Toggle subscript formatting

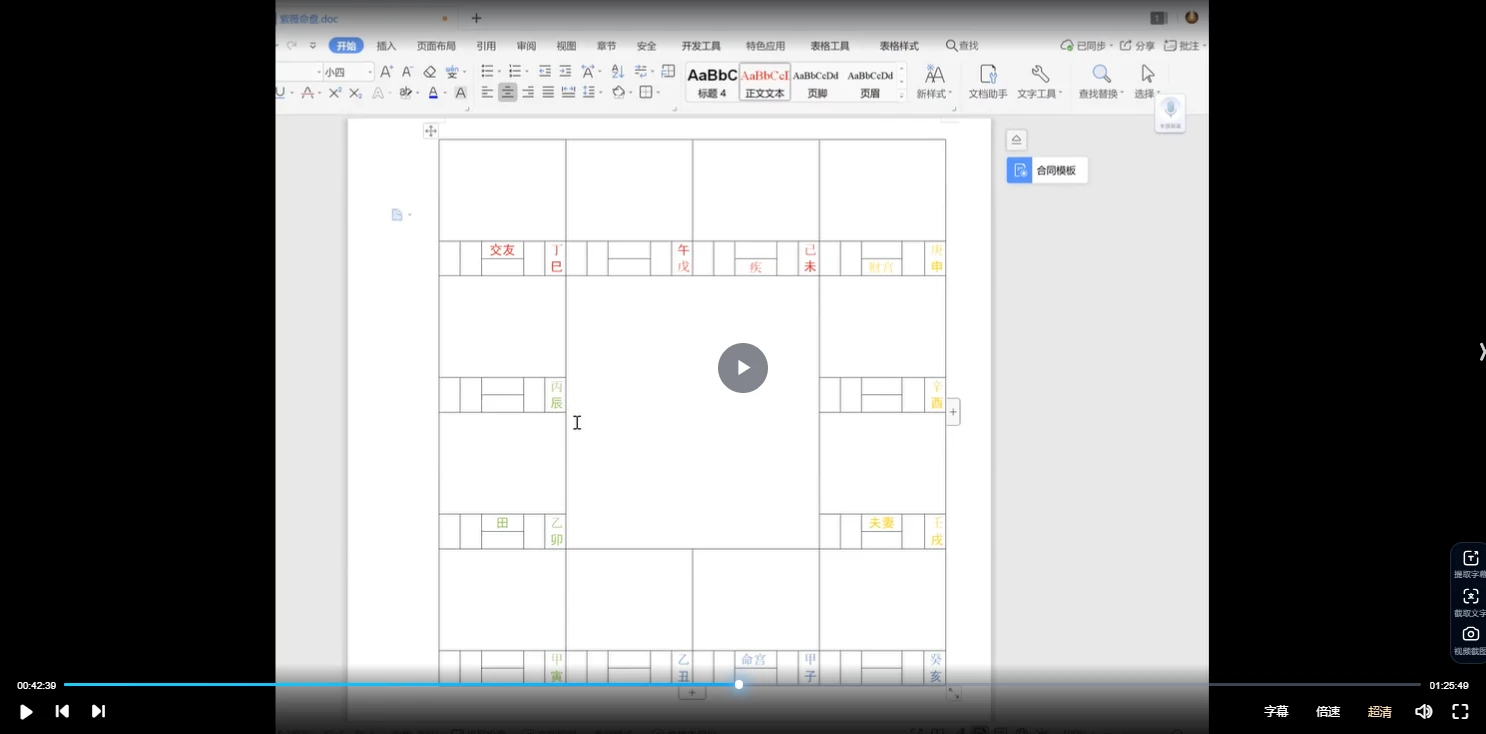tap(355, 93)
